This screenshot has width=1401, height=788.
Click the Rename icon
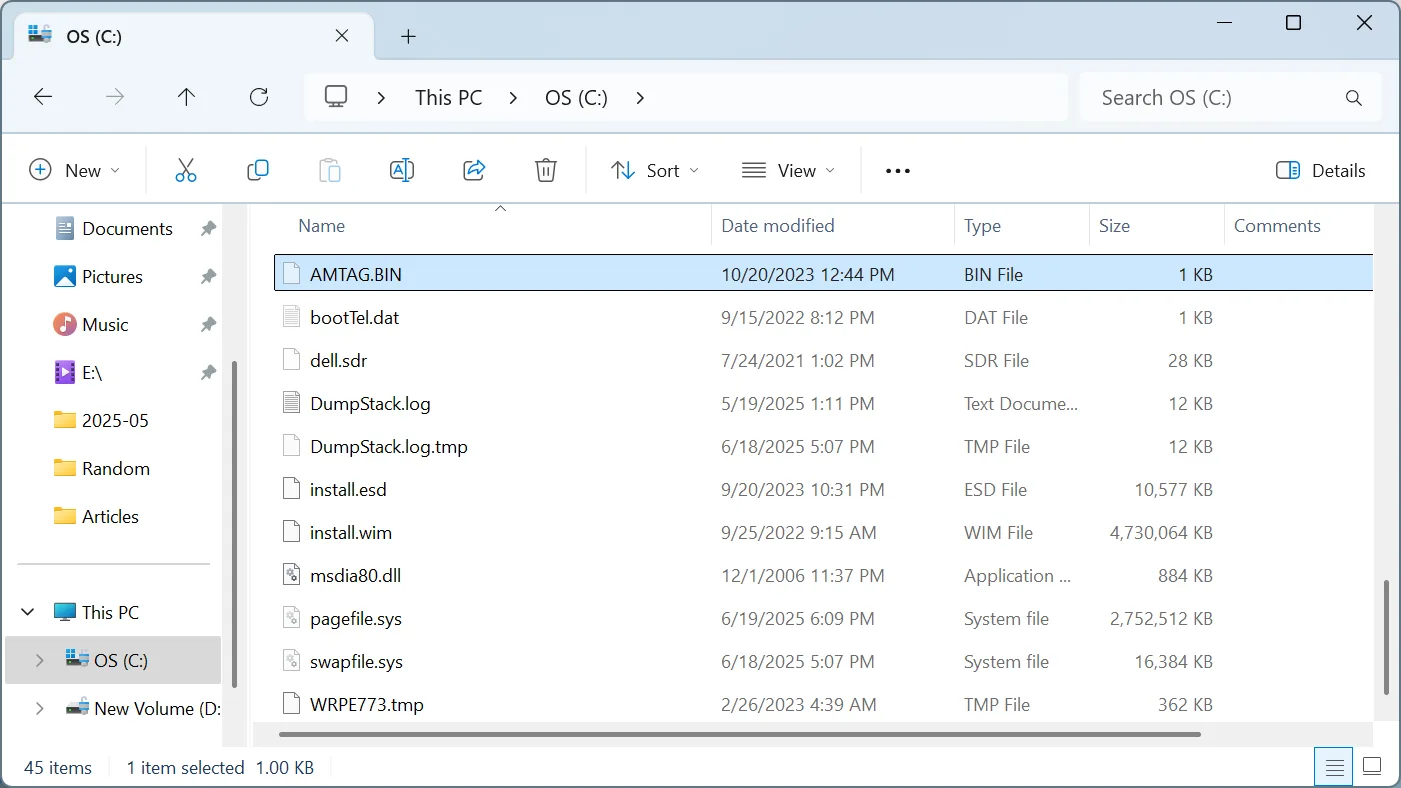point(402,170)
